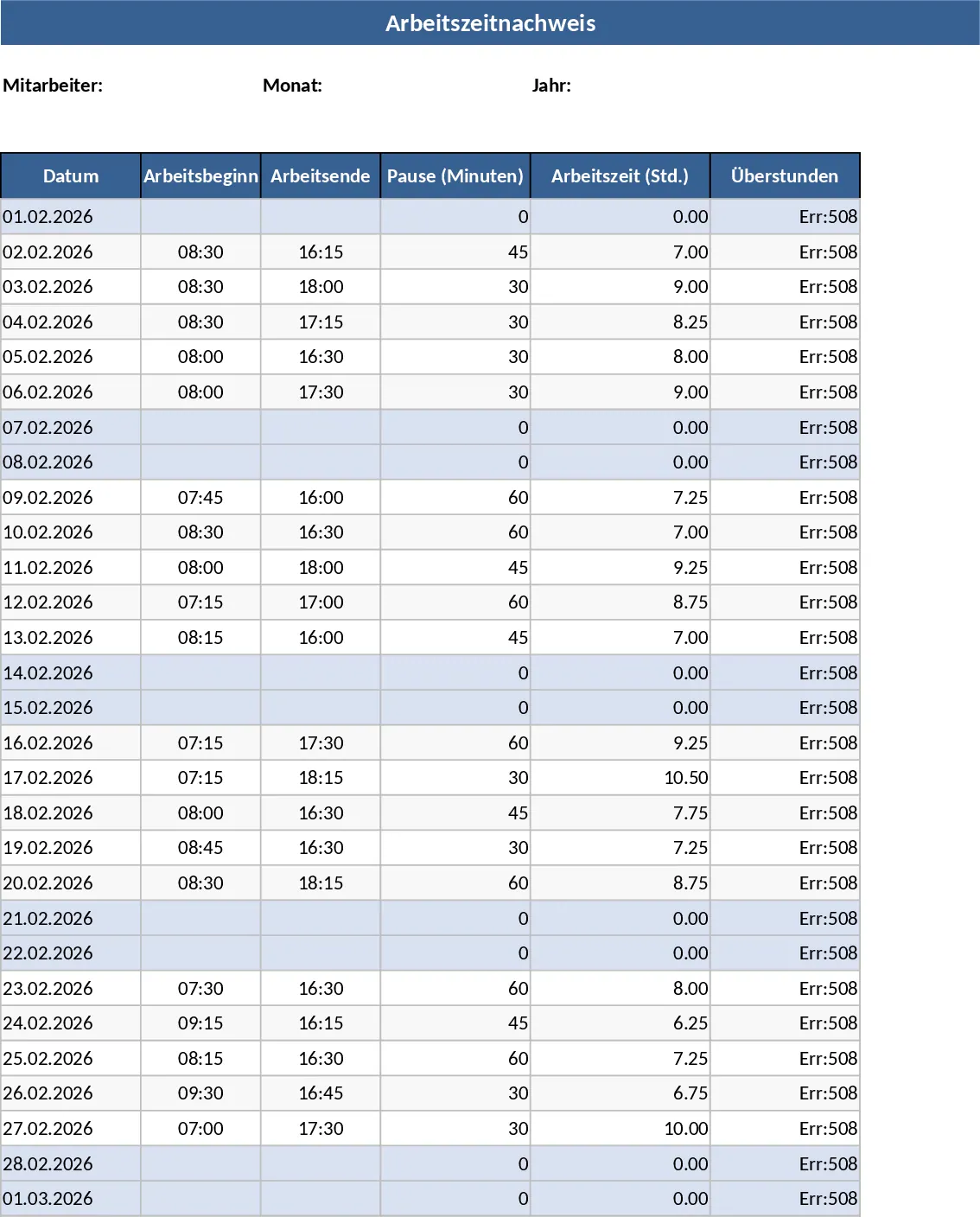This screenshot has width=980, height=1217.
Task: Select the date cell 15.02.2026
Action: [x=71, y=707]
